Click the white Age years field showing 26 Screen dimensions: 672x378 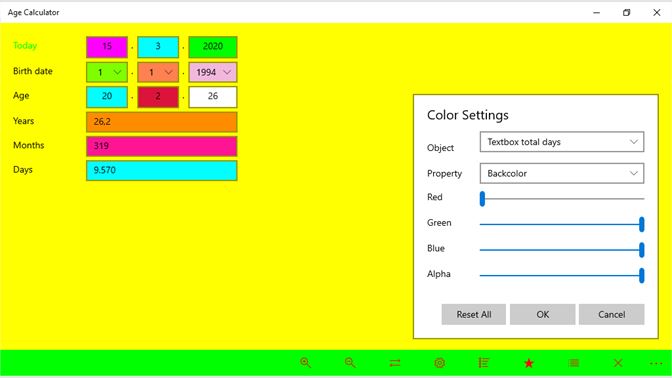(213, 97)
